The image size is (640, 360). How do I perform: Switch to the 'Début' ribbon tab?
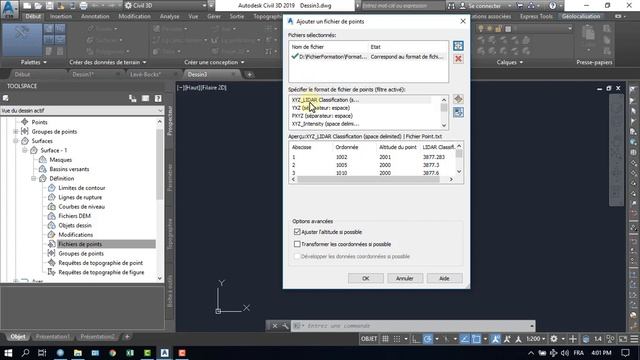coord(33,16)
